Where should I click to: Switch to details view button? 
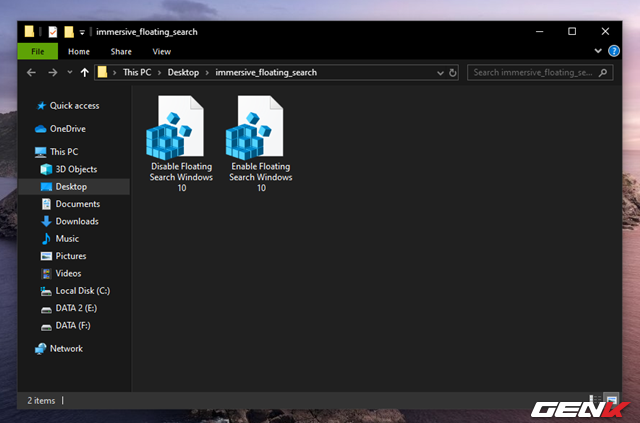(x=596, y=400)
